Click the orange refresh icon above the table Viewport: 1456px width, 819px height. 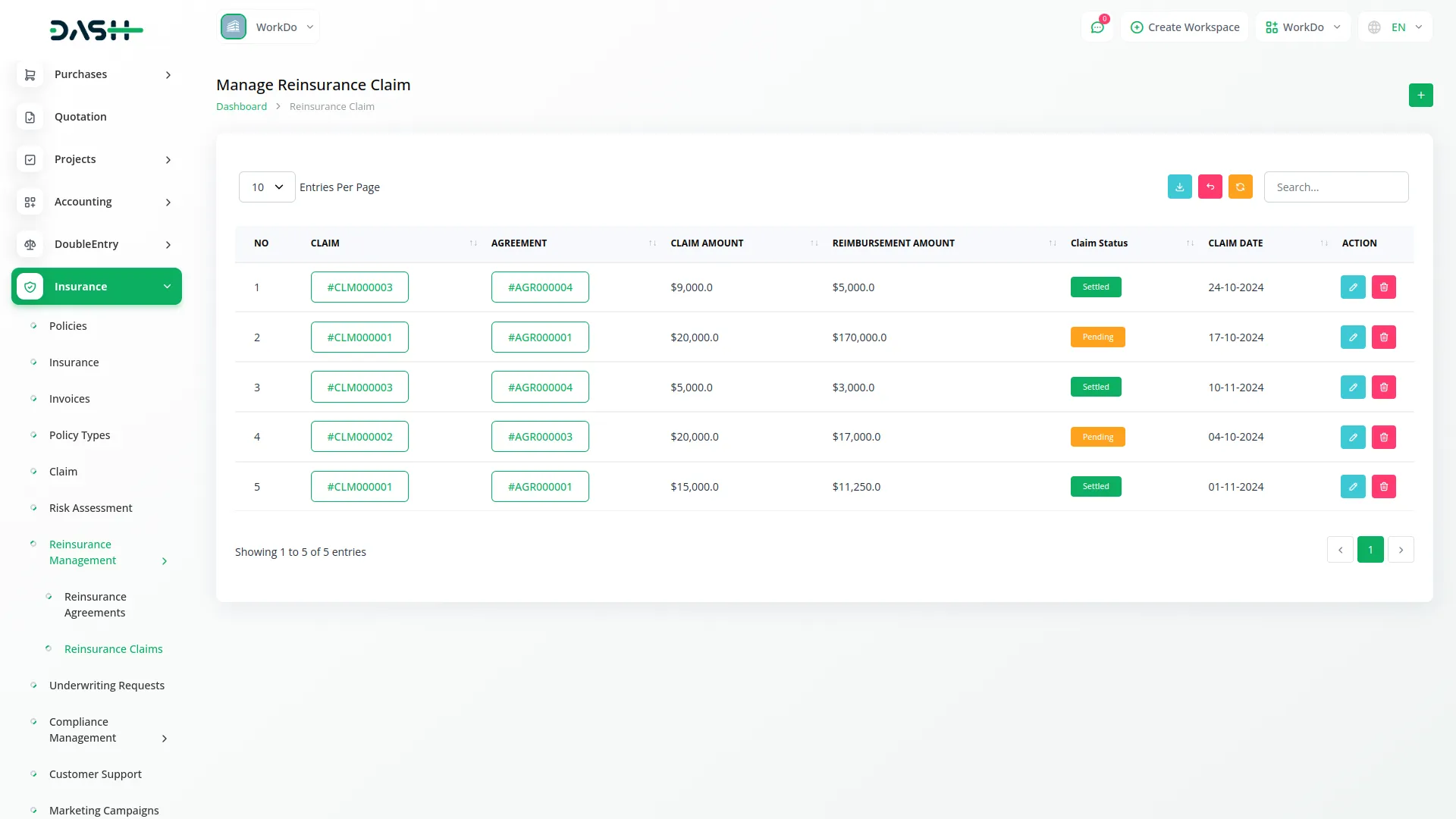1240,187
